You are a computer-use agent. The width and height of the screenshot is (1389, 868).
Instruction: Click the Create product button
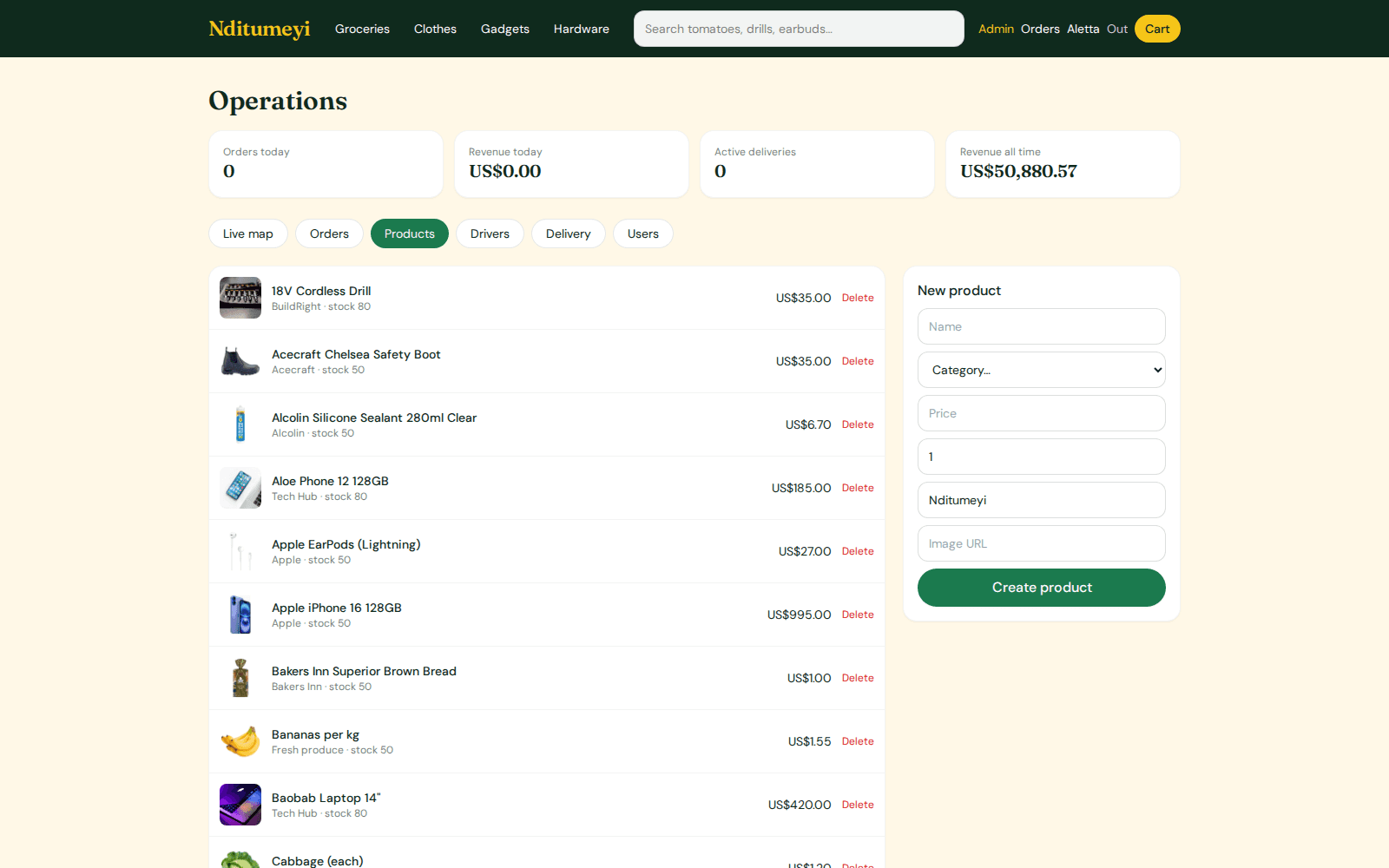click(1041, 588)
